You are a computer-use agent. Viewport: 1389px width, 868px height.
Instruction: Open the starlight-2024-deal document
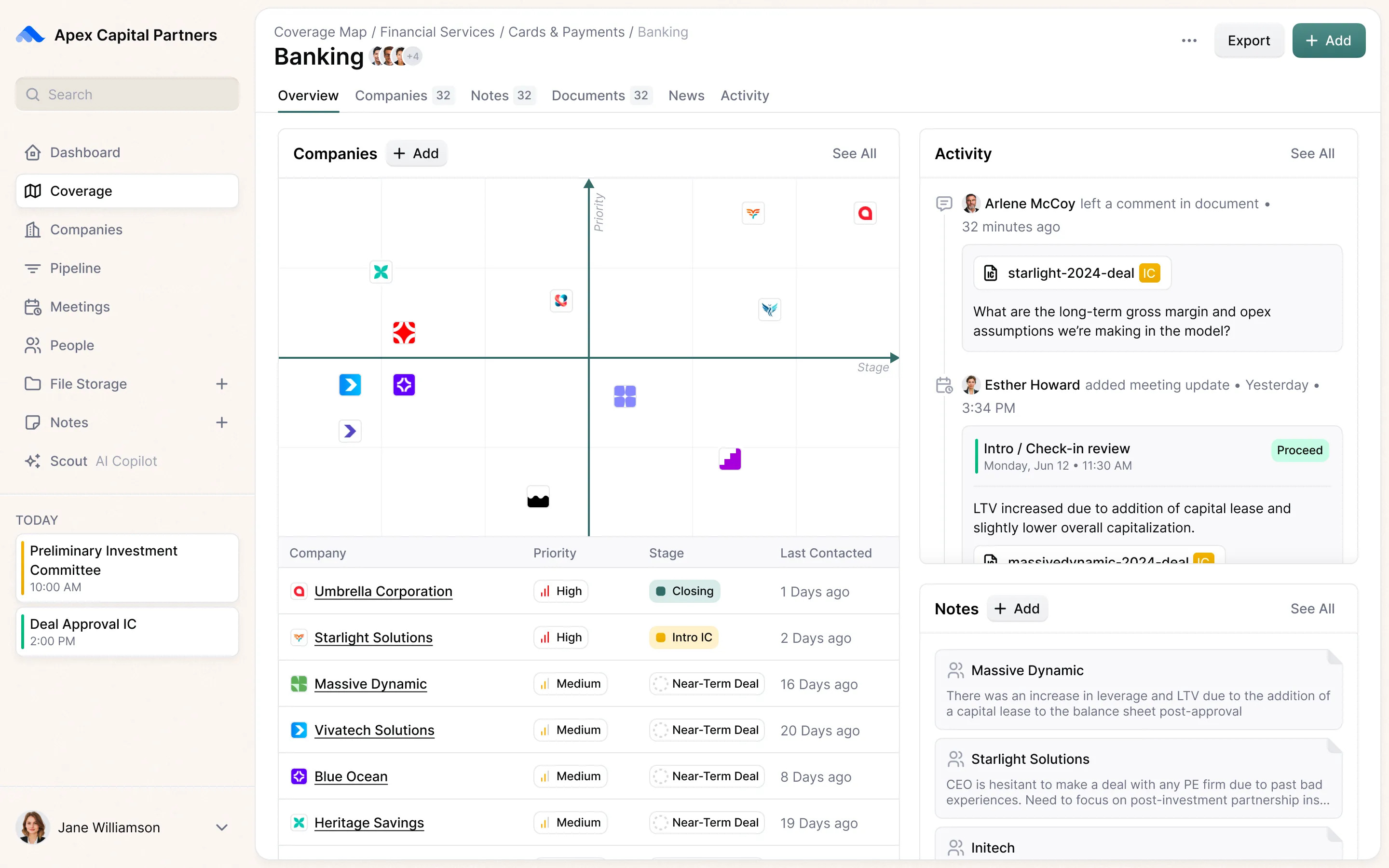click(x=1071, y=272)
